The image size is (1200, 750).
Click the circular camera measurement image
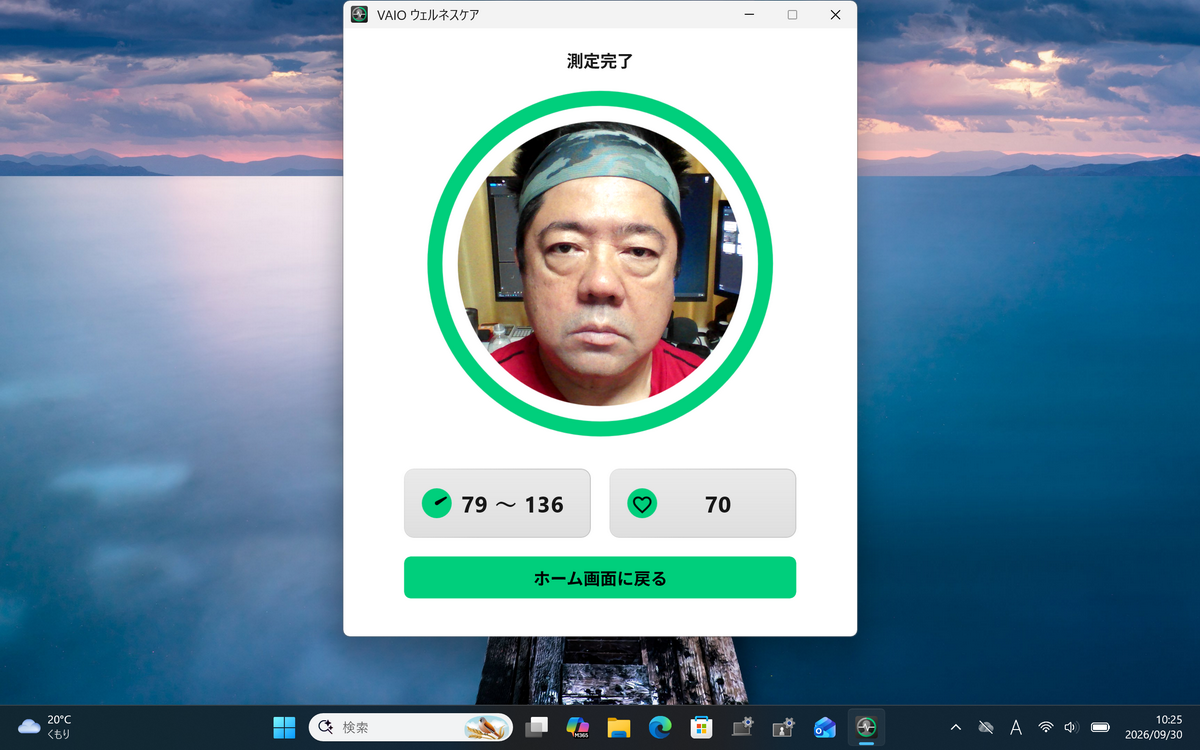point(600,264)
